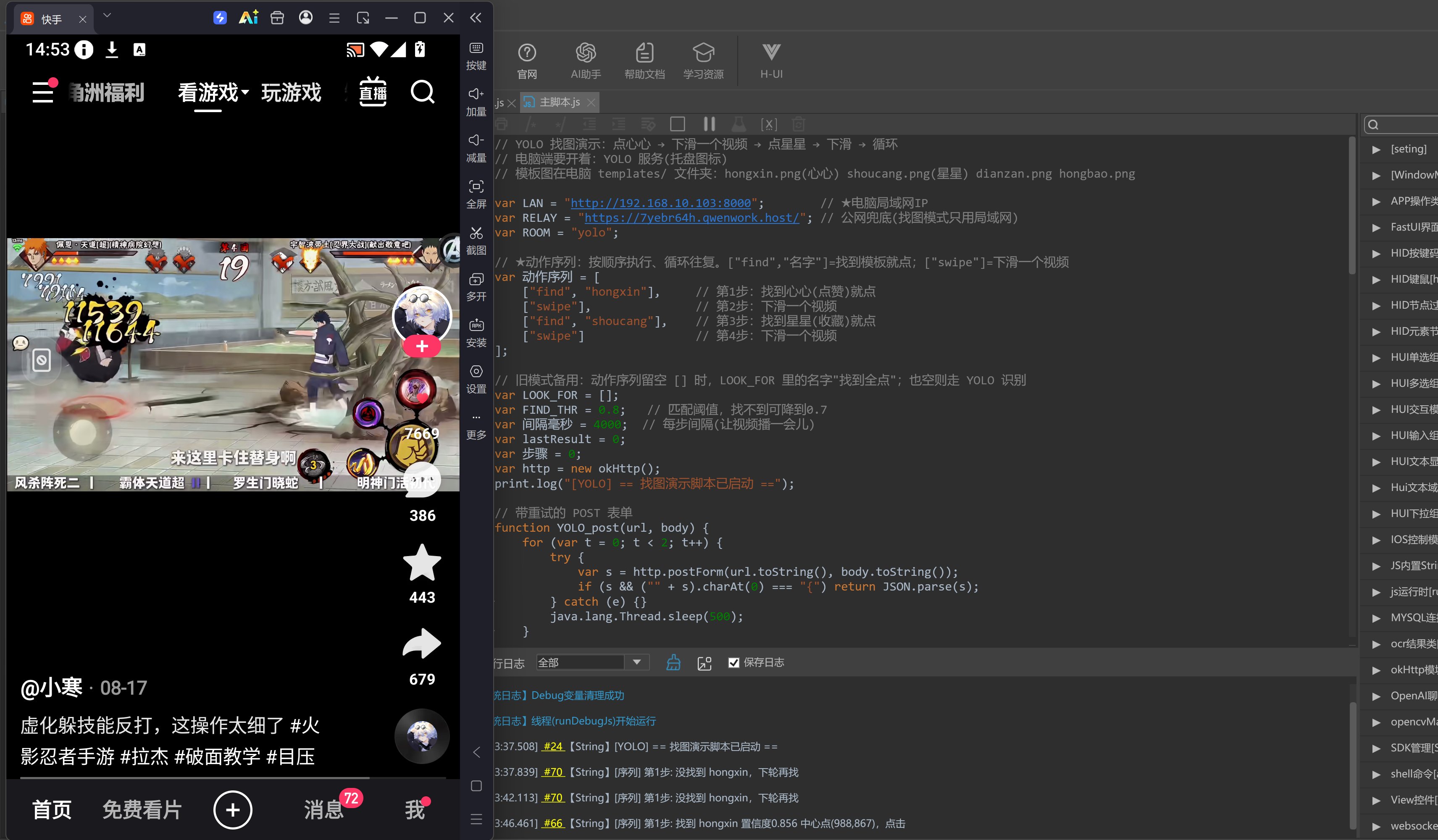The width and height of the screenshot is (1438, 840).
Task: Follow author with red plus badge
Action: coord(422,346)
